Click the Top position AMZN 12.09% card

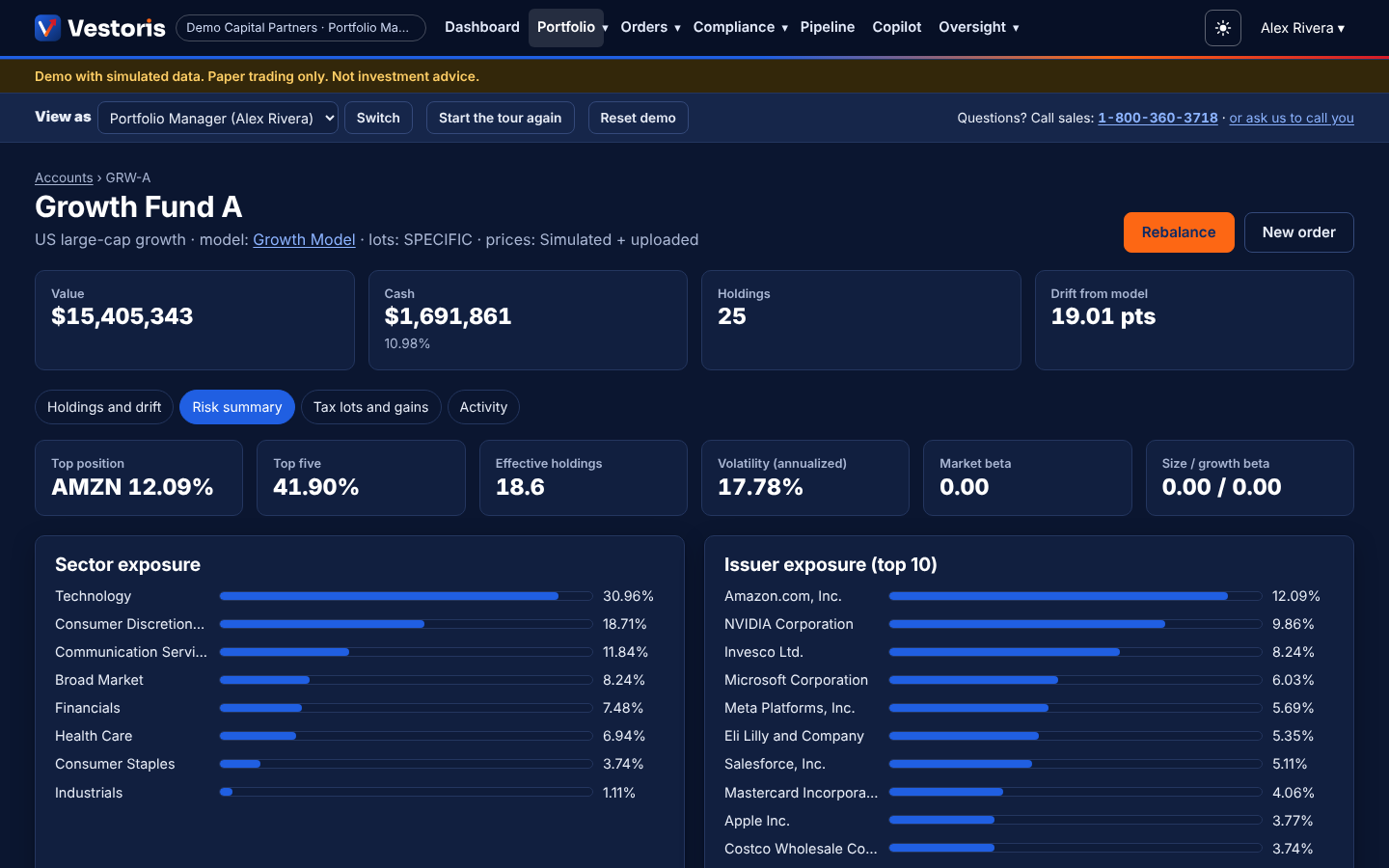[139, 477]
